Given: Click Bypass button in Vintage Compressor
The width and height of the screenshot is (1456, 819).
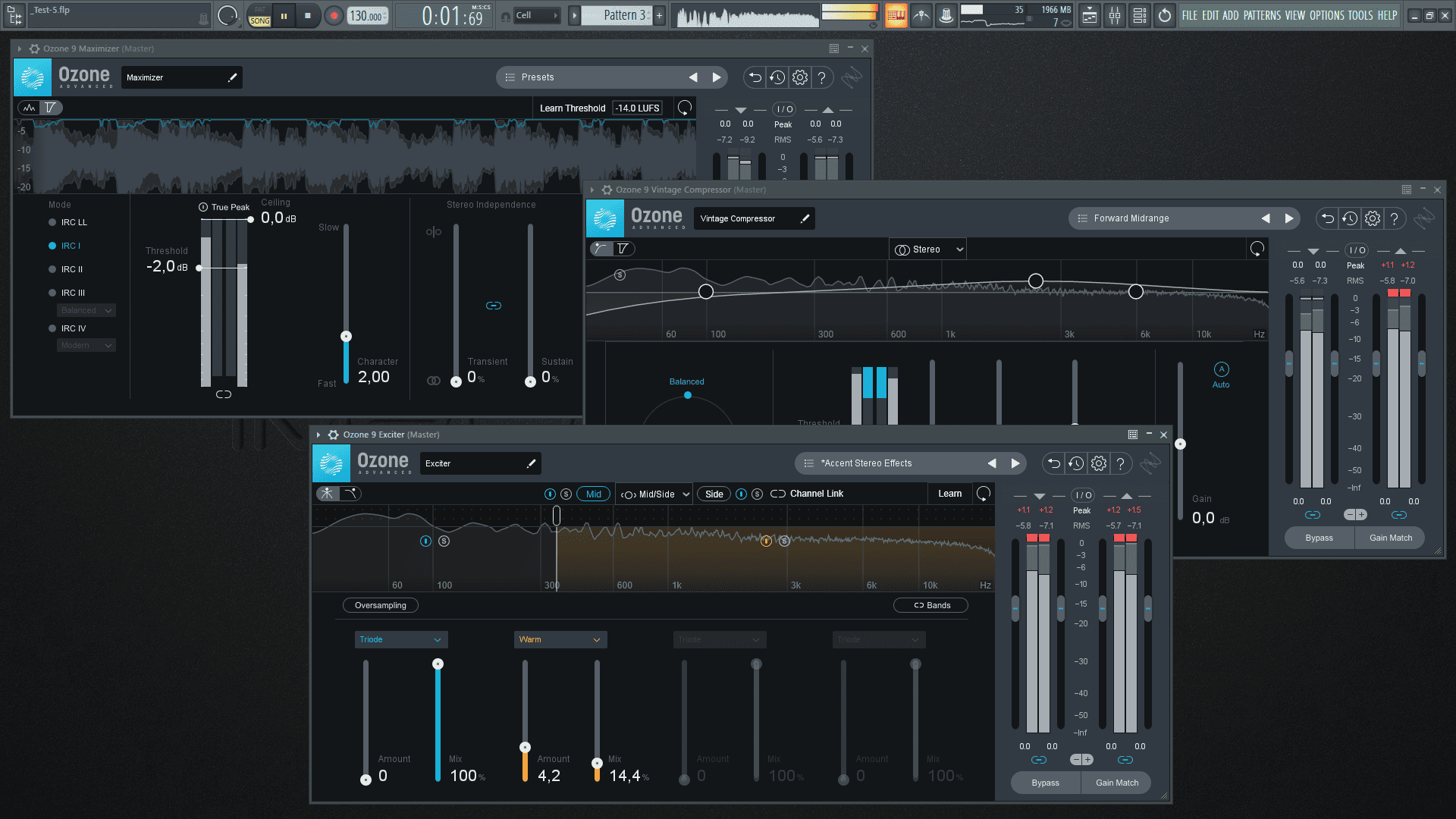Looking at the screenshot, I should click(x=1319, y=538).
